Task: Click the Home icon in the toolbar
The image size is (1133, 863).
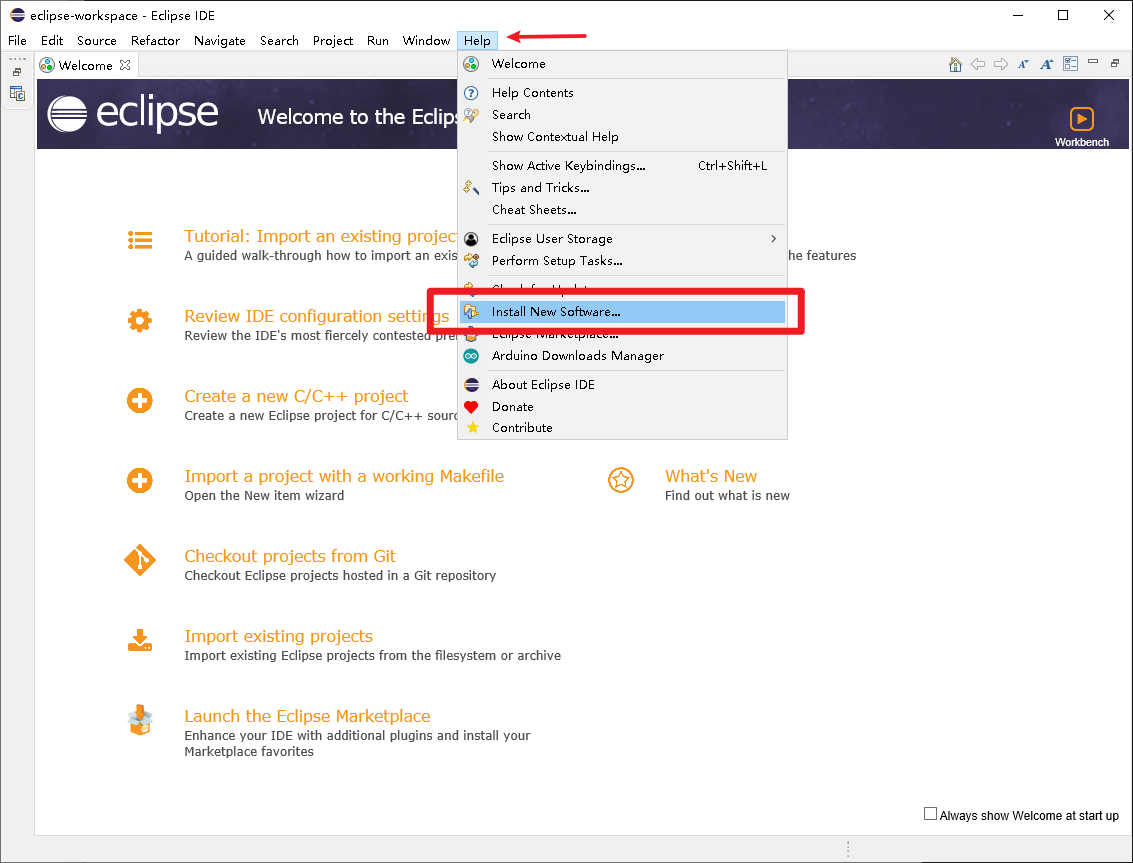Action: [x=954, y=63]
